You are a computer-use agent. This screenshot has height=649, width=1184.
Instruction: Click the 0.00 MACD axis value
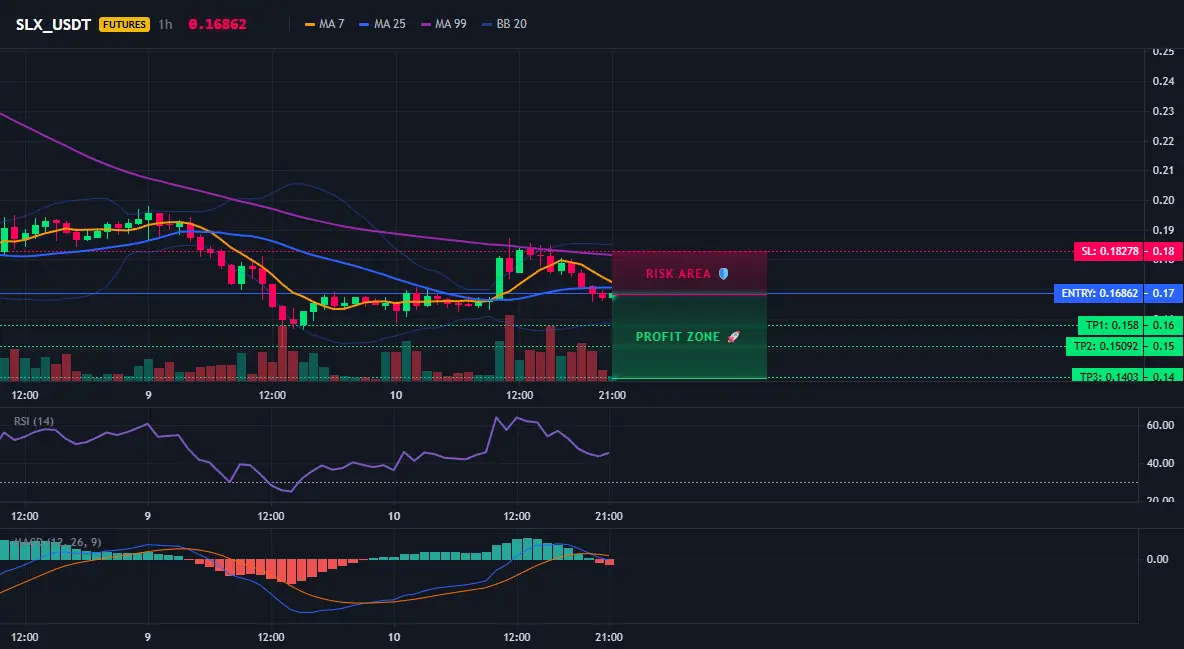(x=1158, y=559)
